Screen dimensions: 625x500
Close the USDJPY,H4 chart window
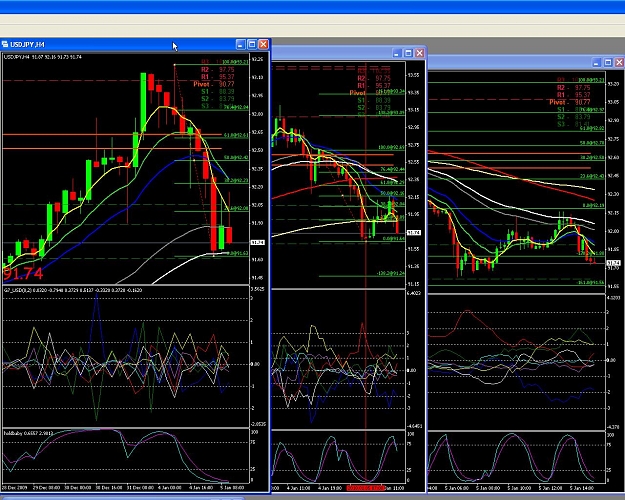pos(263,45)
